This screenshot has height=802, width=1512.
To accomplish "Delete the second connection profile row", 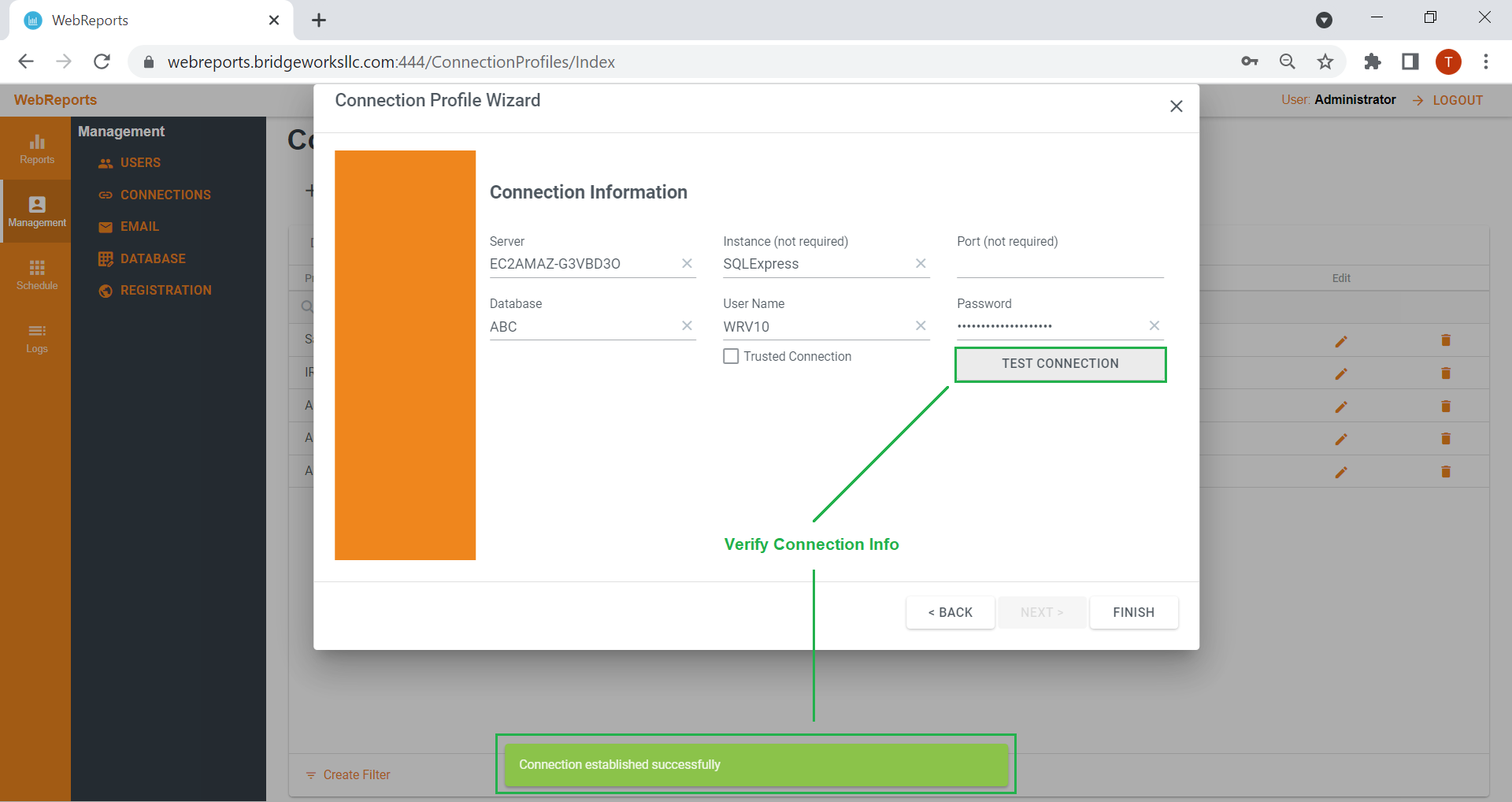I will point(1446,373).
